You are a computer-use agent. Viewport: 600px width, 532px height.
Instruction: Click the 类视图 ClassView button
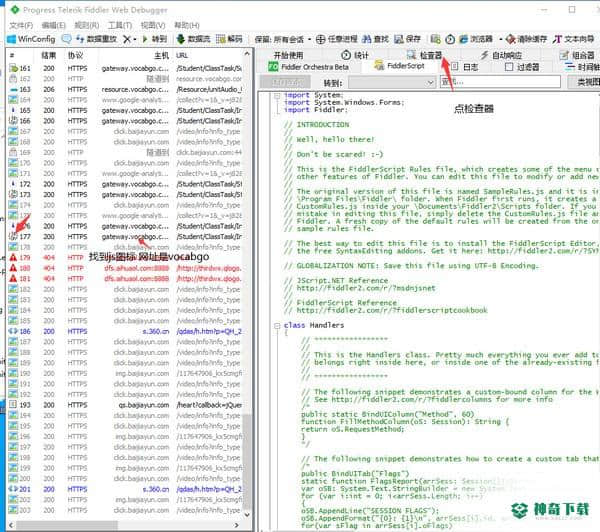tap(584, 82)
